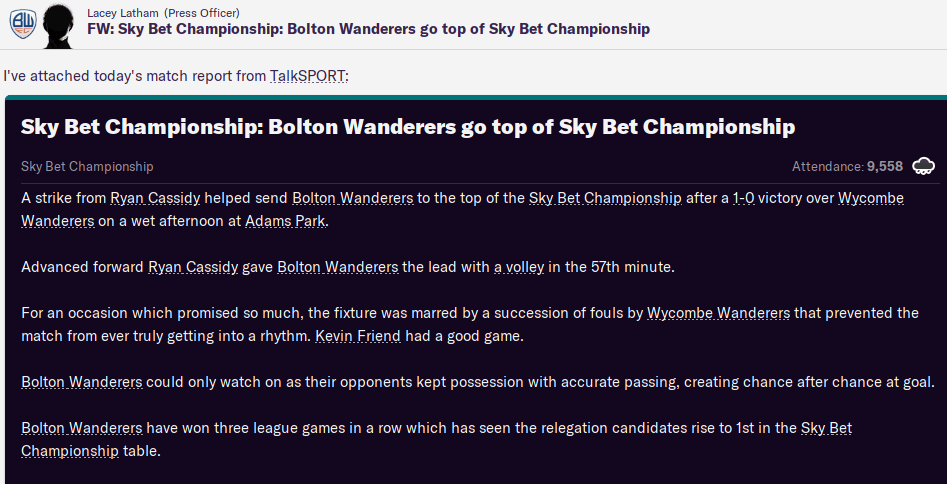Click Sky Bet Championship link before 'after a 1-0'
Screen dimensions: 947x484
point(605,198)
